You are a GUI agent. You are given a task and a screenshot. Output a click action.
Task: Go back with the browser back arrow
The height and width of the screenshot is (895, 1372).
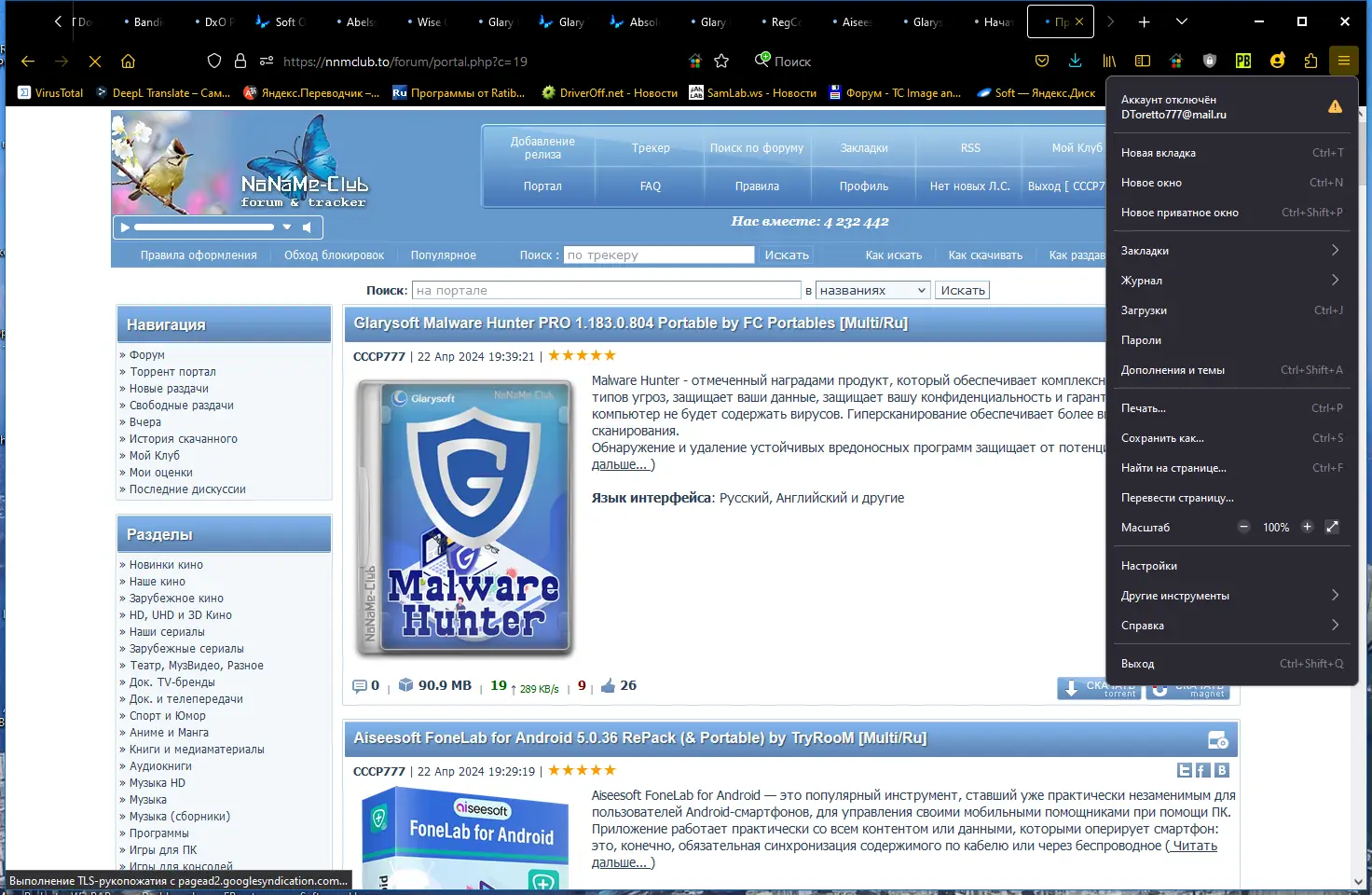28,62
